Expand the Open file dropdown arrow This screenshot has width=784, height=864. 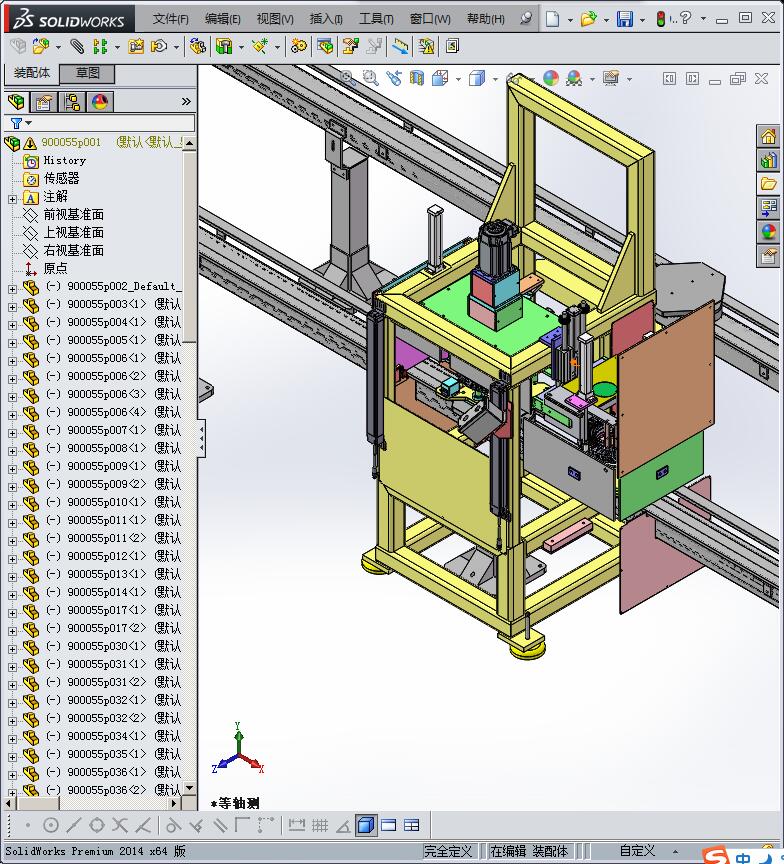pyautogui.click(x=606, y=20)
